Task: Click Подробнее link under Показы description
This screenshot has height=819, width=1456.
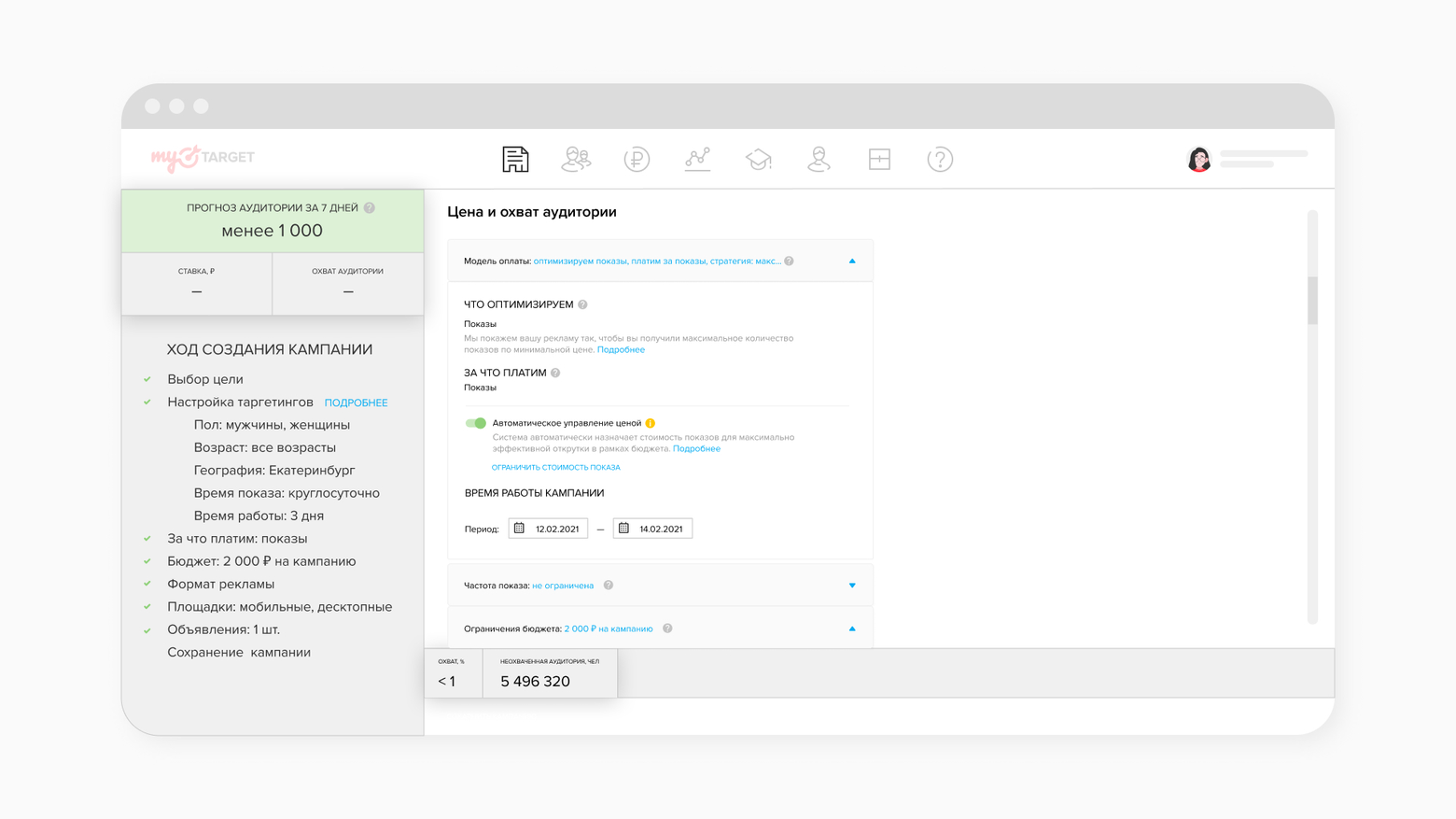Action: coord(621,350)
